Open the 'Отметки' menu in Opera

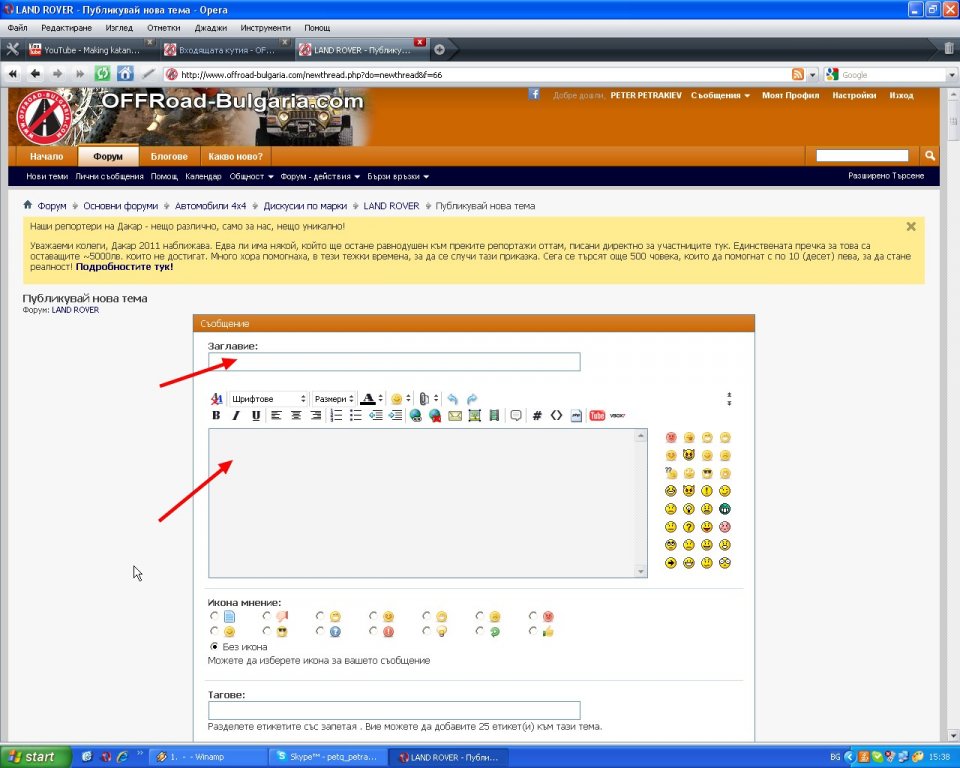pos(163,28)
